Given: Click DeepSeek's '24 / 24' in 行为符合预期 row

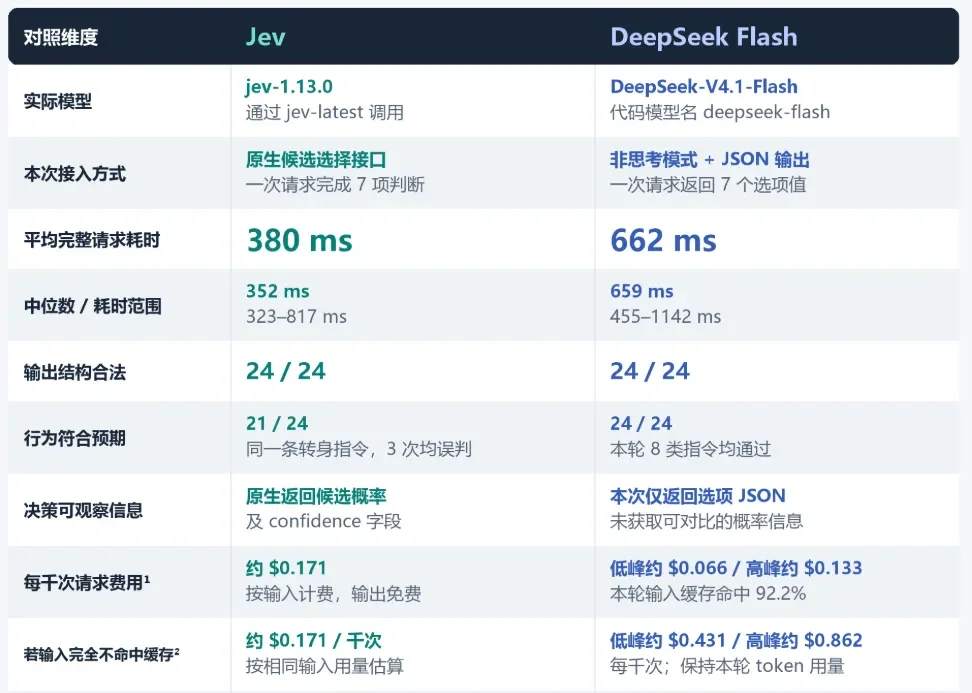Looking at the screenshot, I should click(x=641, y=423).
